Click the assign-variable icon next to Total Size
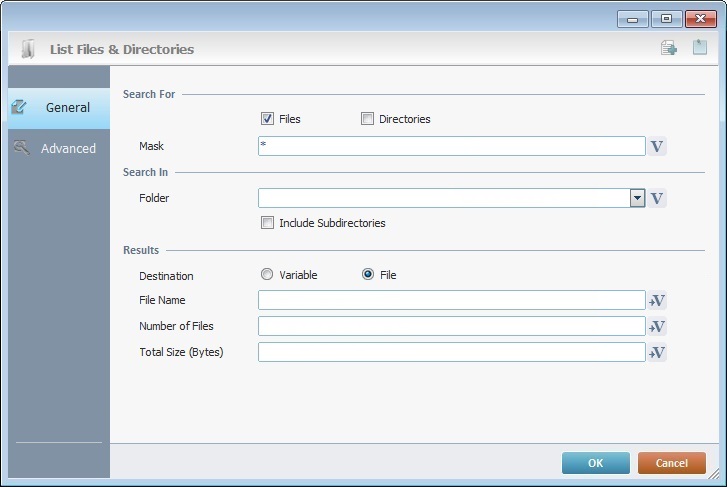This screenshot has width=727, height=487. click(x=657, y=353)
